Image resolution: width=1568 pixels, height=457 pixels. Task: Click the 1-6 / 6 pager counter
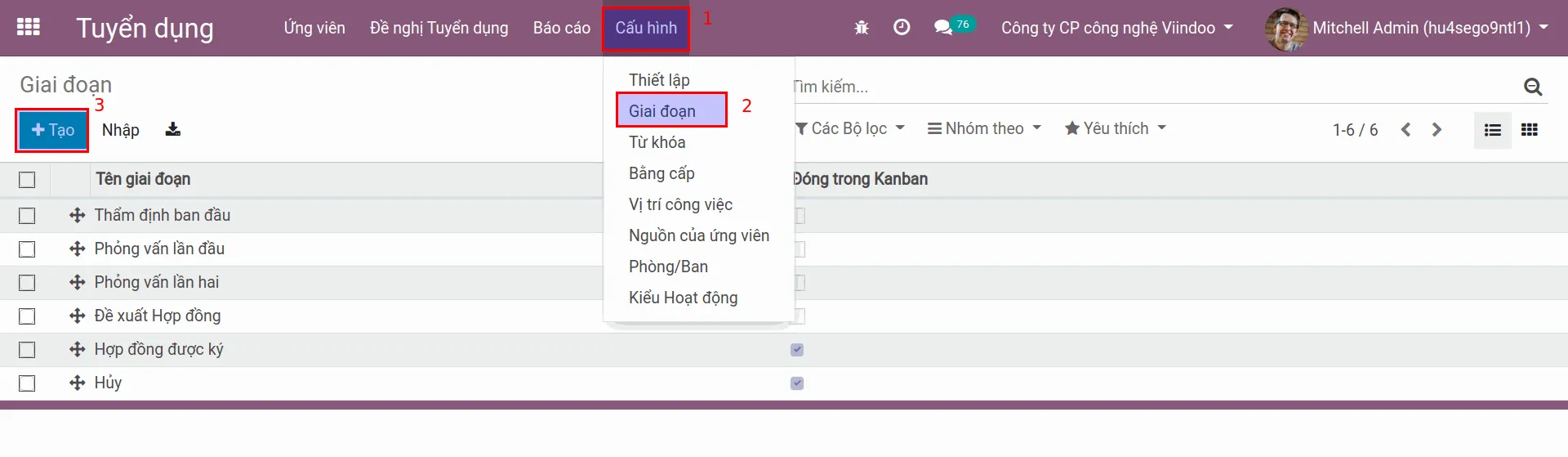point(1355,130)
